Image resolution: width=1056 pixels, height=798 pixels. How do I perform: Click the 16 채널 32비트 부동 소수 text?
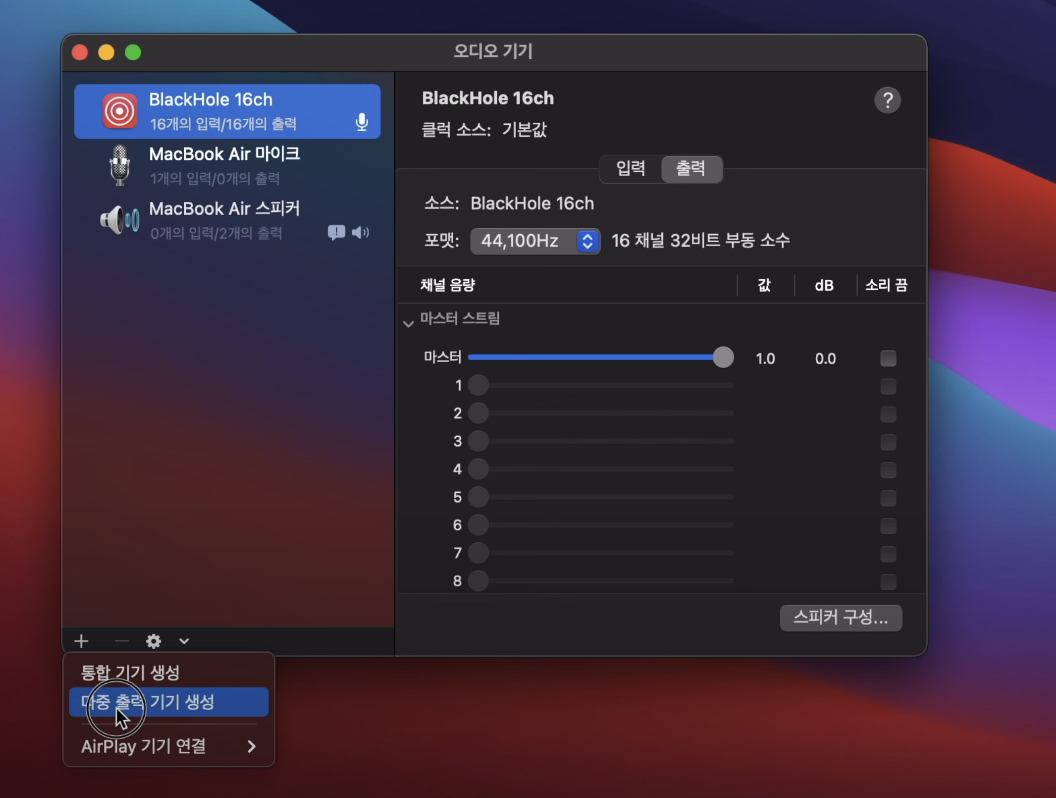coord(700,240)
